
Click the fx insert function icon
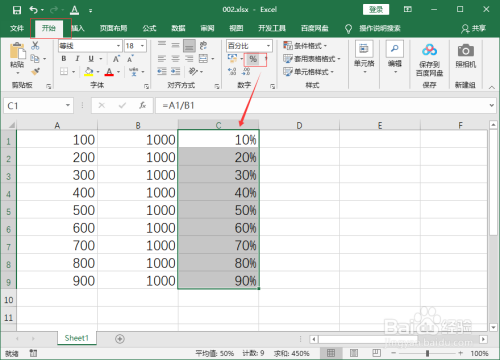coord(143,105)
